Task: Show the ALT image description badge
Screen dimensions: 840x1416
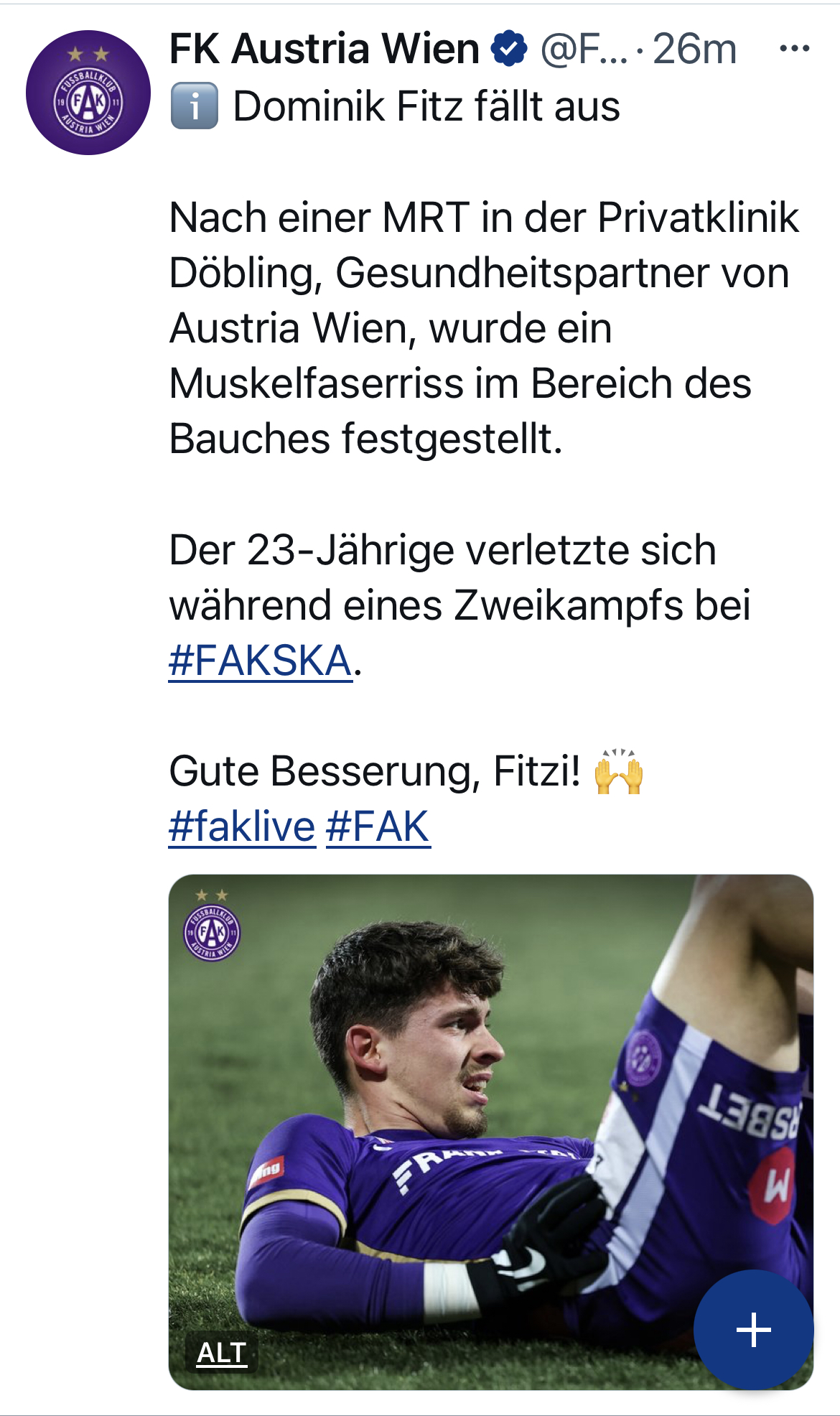Action: click(x=221, y=1353)
